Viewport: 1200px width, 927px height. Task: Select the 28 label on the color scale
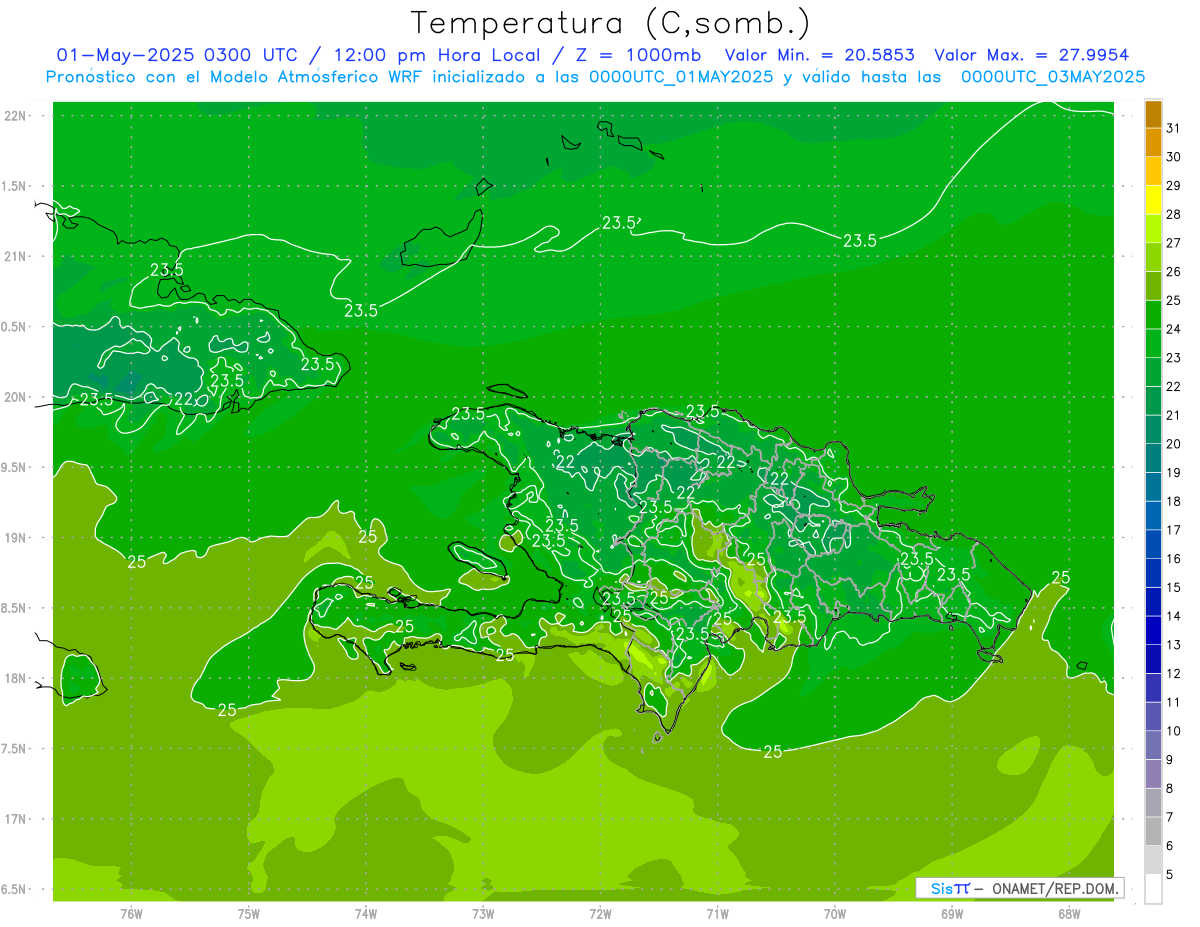(1173, 214)
